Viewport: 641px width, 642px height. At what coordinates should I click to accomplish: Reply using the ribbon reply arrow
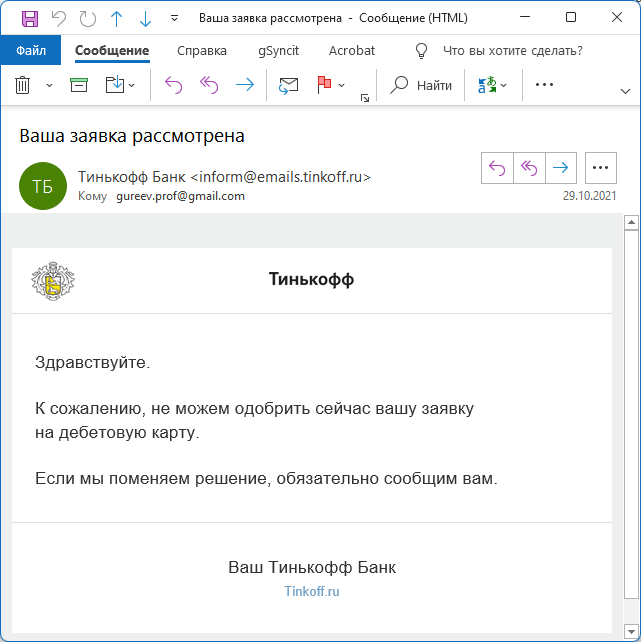[174, 85]
